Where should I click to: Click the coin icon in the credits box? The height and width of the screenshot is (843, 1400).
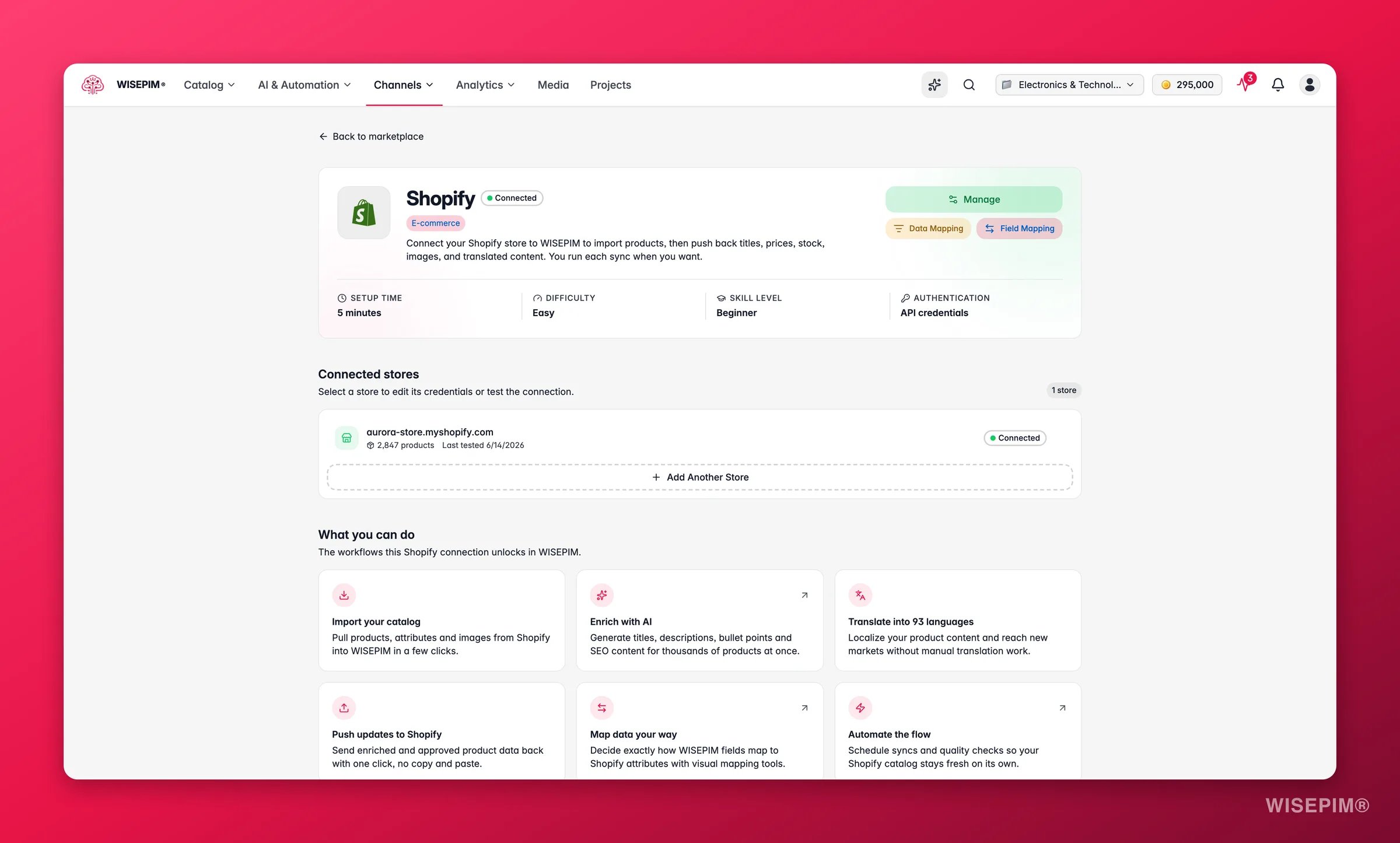tap(1165, 85)
